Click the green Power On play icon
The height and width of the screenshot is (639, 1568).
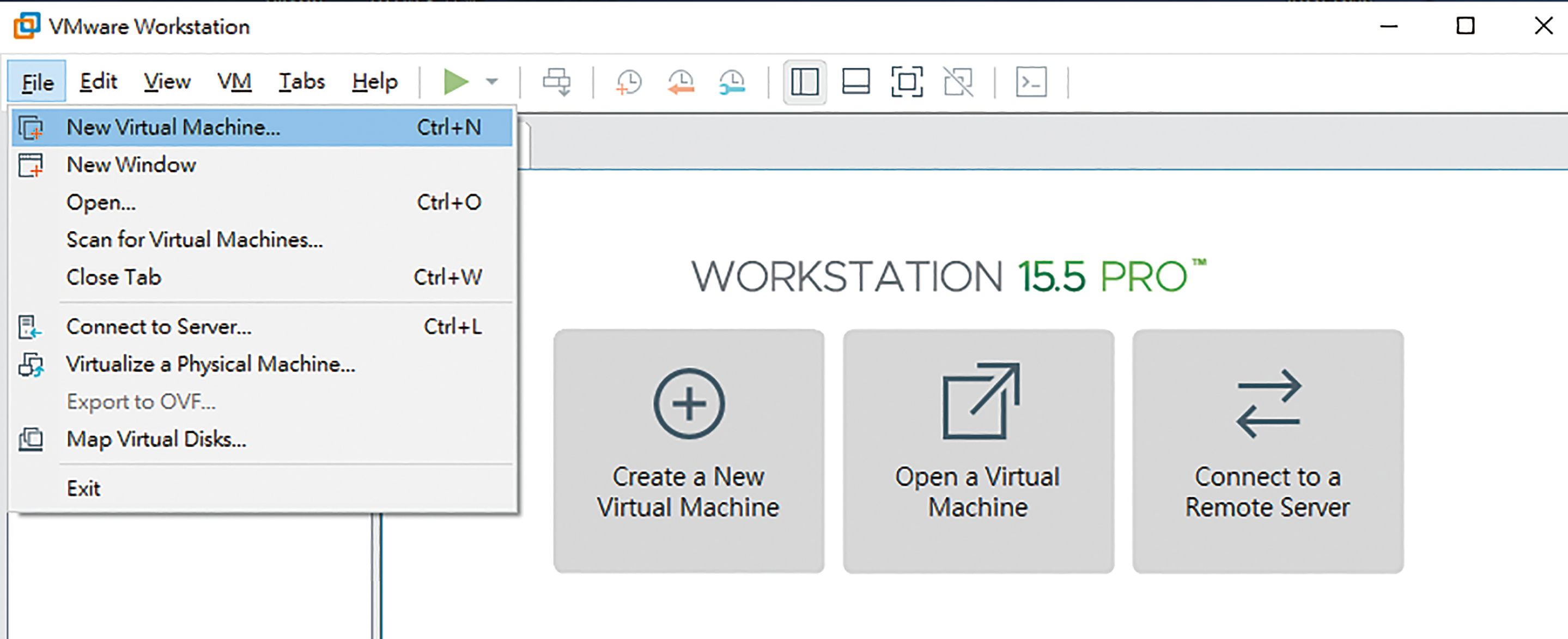click(x=456, y=82)
